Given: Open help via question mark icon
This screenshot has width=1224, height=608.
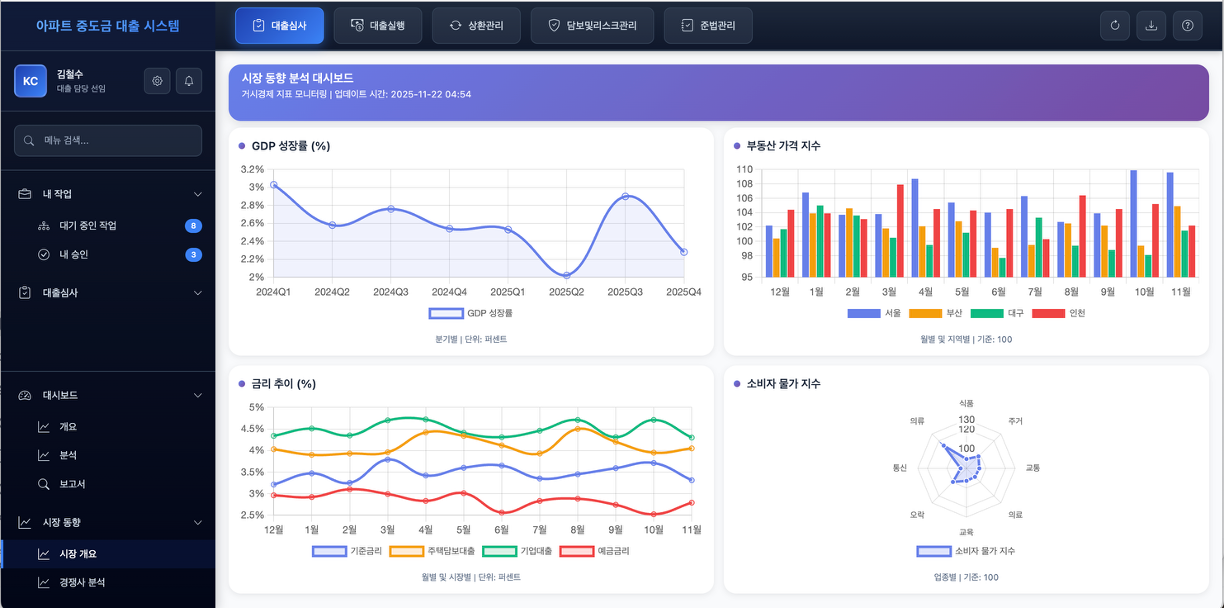Looking at the screenshot, I should tap(1187, 26).
